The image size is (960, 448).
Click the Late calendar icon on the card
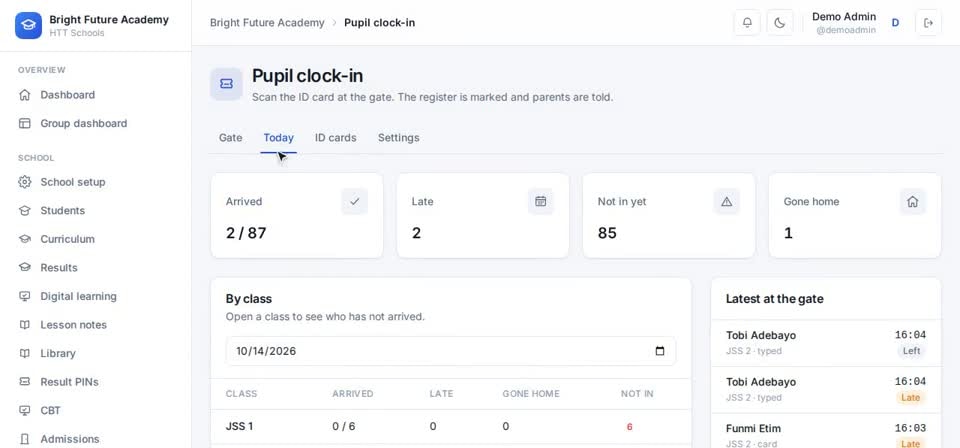[541, 201]
